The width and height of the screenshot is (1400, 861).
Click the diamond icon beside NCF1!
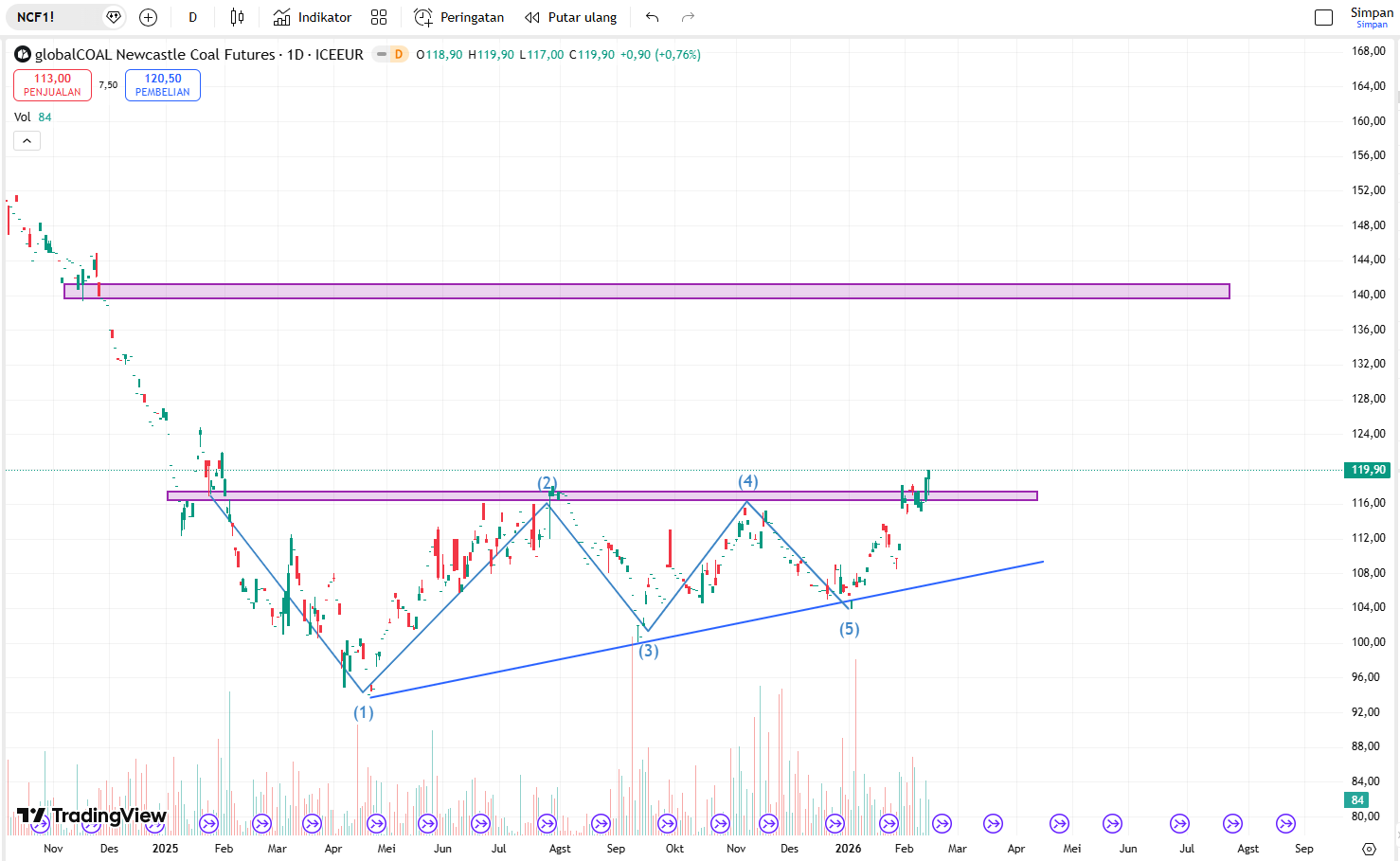pos(114,17)
